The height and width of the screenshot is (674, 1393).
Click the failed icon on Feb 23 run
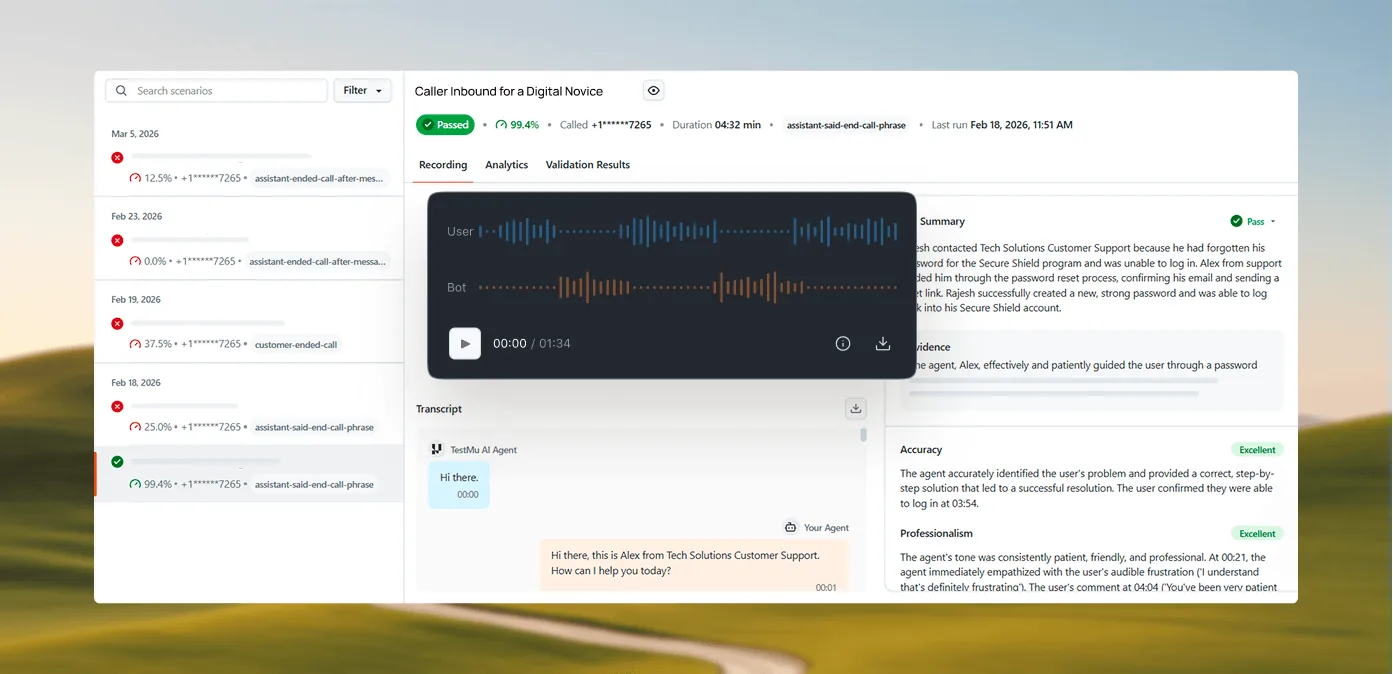pyautogui.click(x=117, y=240)
